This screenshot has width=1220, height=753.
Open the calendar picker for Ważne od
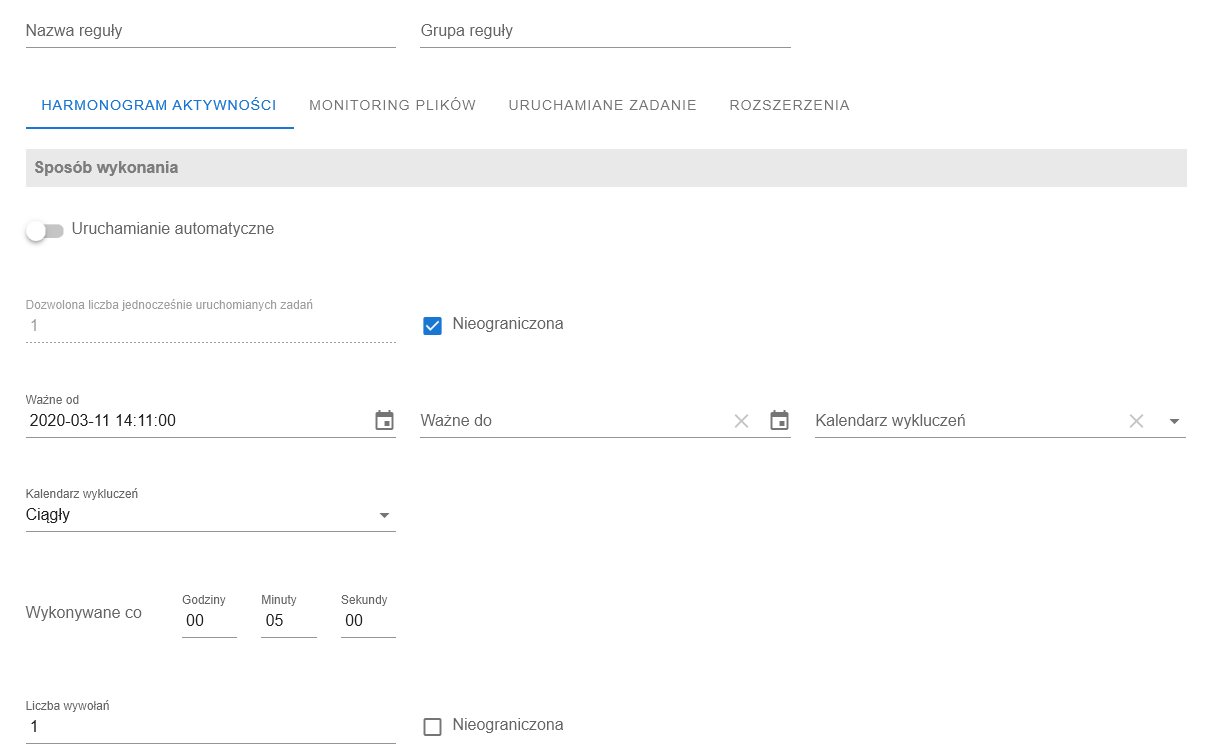tap(384, 421)
